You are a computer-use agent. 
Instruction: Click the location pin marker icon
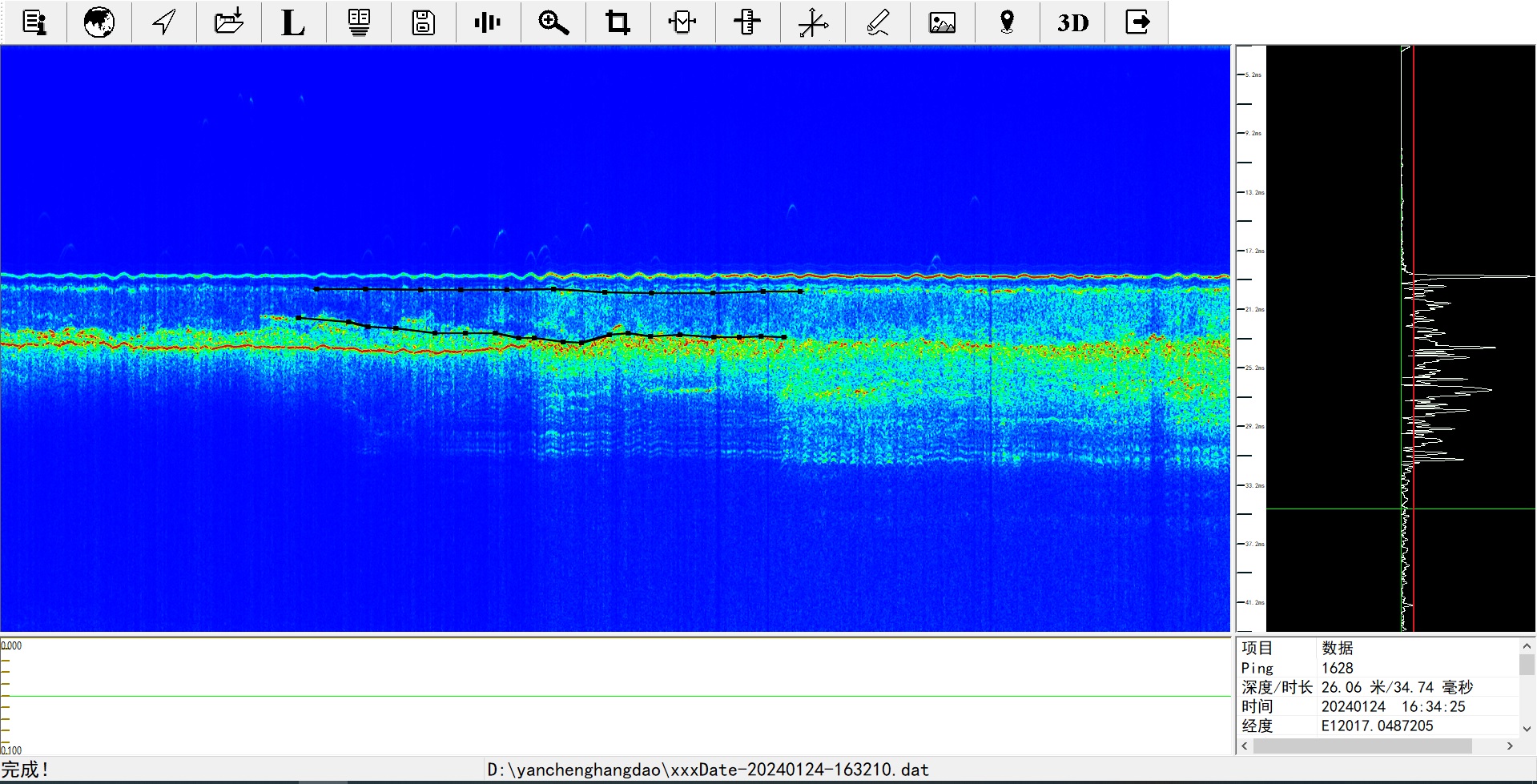click(1007, 22)
